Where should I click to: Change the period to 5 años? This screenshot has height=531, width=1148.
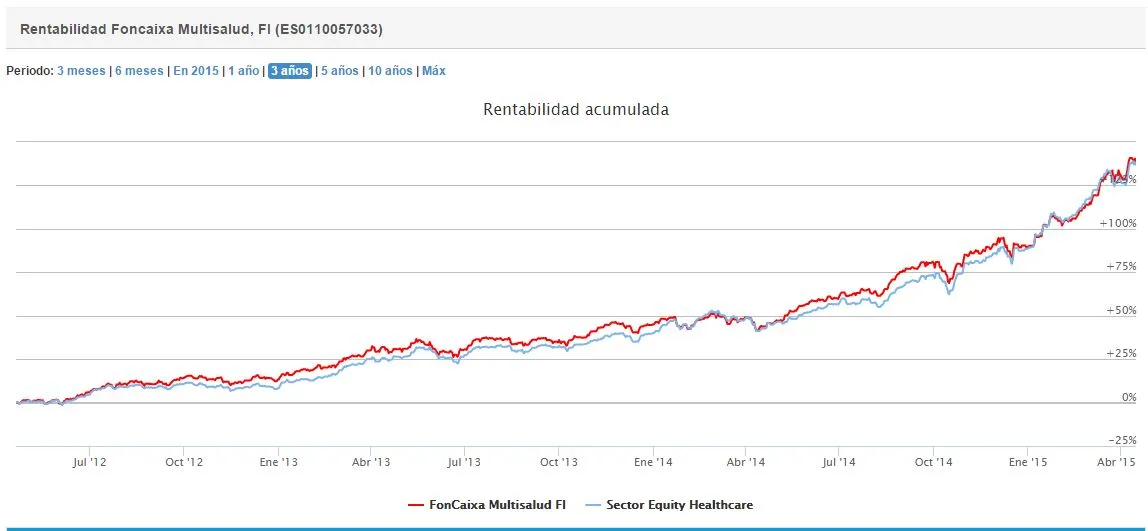tap(339, 71)
